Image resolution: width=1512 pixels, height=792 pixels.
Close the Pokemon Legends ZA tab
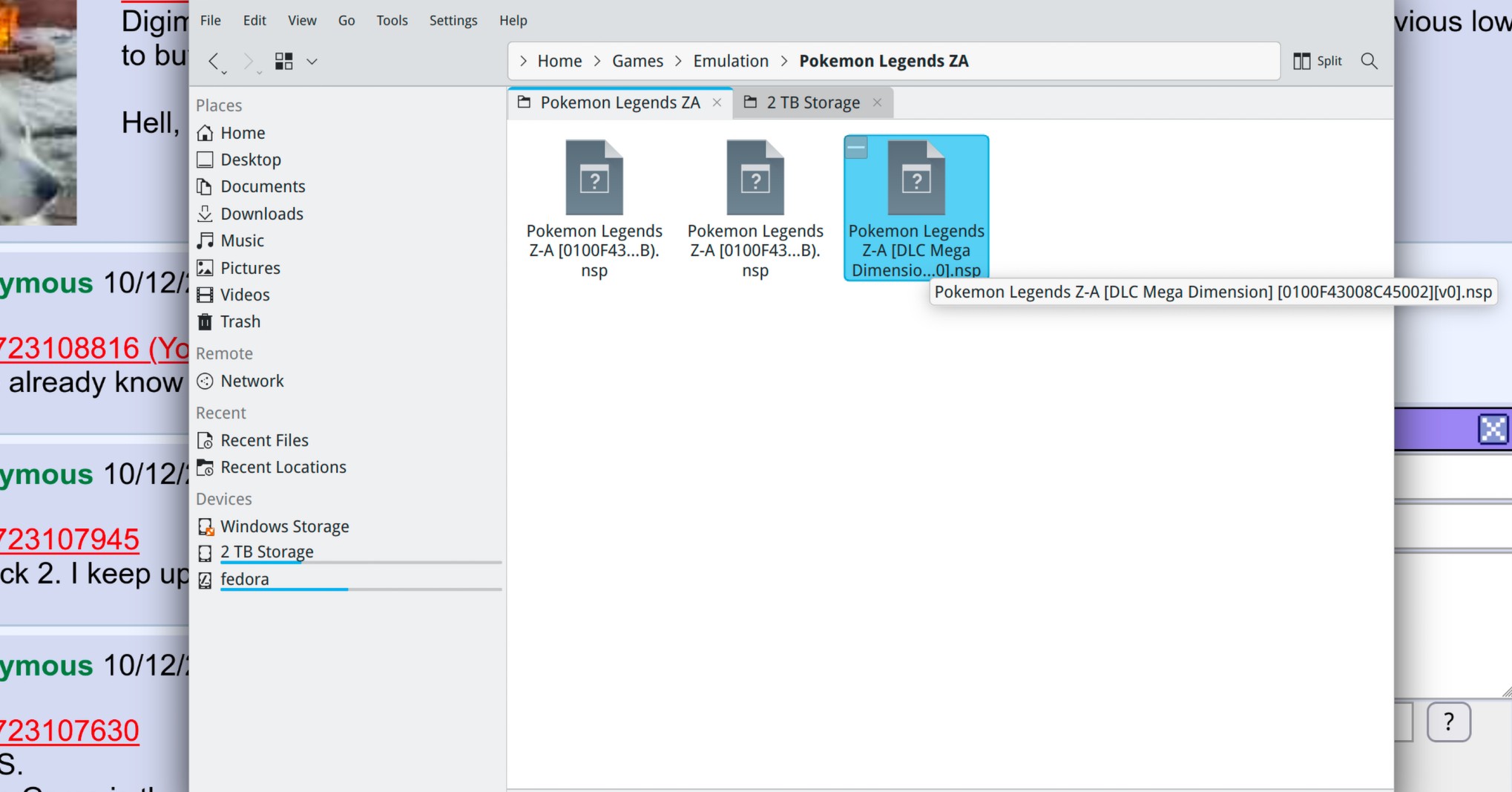click(717, 102)
